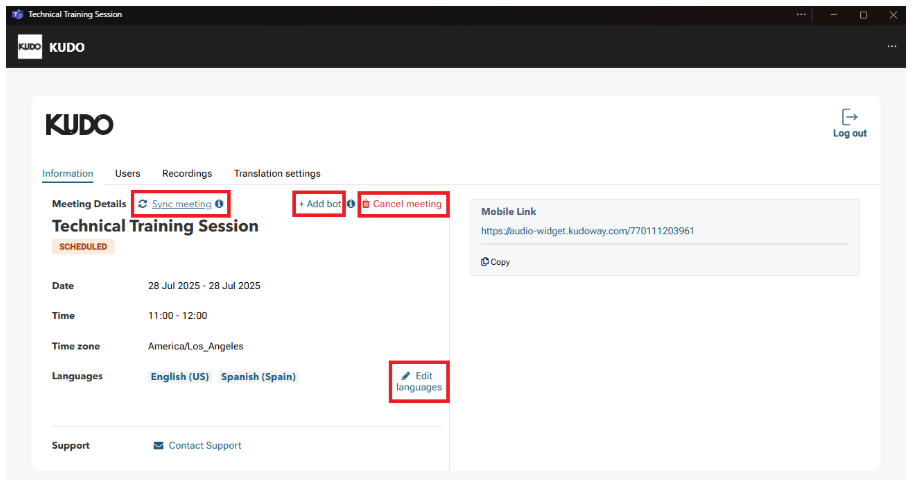This screenshot has height=480, width=914.
Task: Click the Log out label
Action: pyautogui.click(x=850, y=134)
